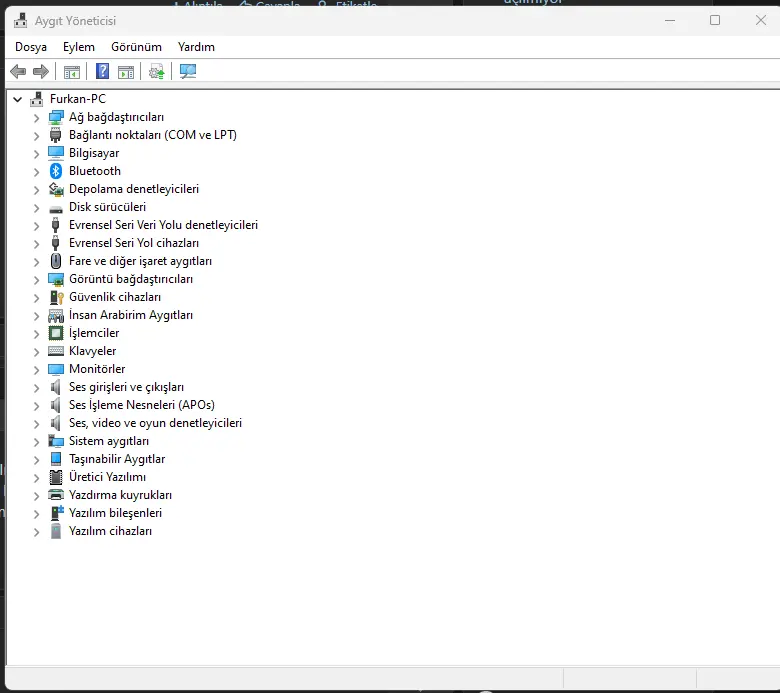Select the Sistem aygıtları label
Image resolution: width=780 pixels, height=693 pixels.
click(x=109, y=441)
